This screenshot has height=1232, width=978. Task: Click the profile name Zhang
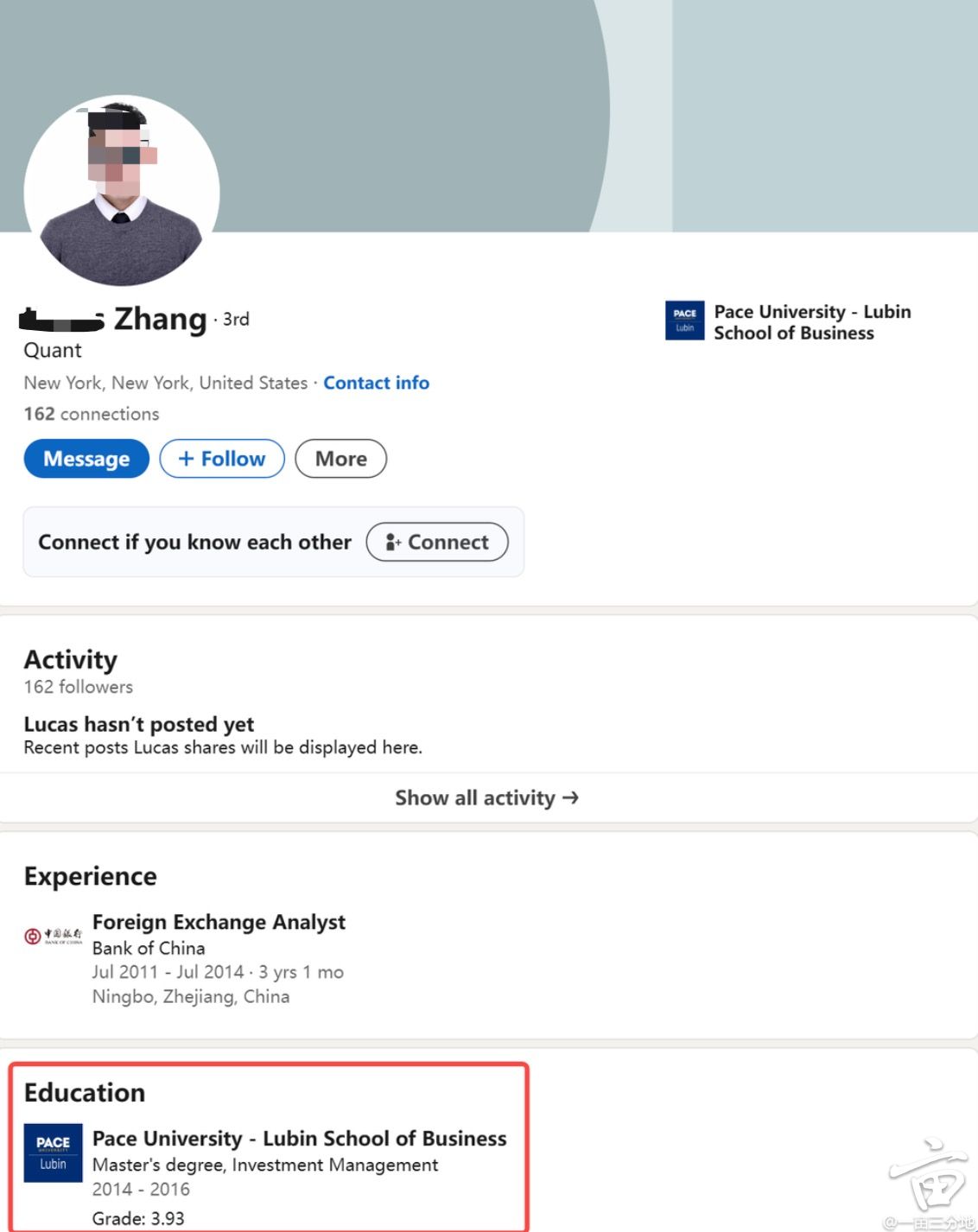point(160,320)
